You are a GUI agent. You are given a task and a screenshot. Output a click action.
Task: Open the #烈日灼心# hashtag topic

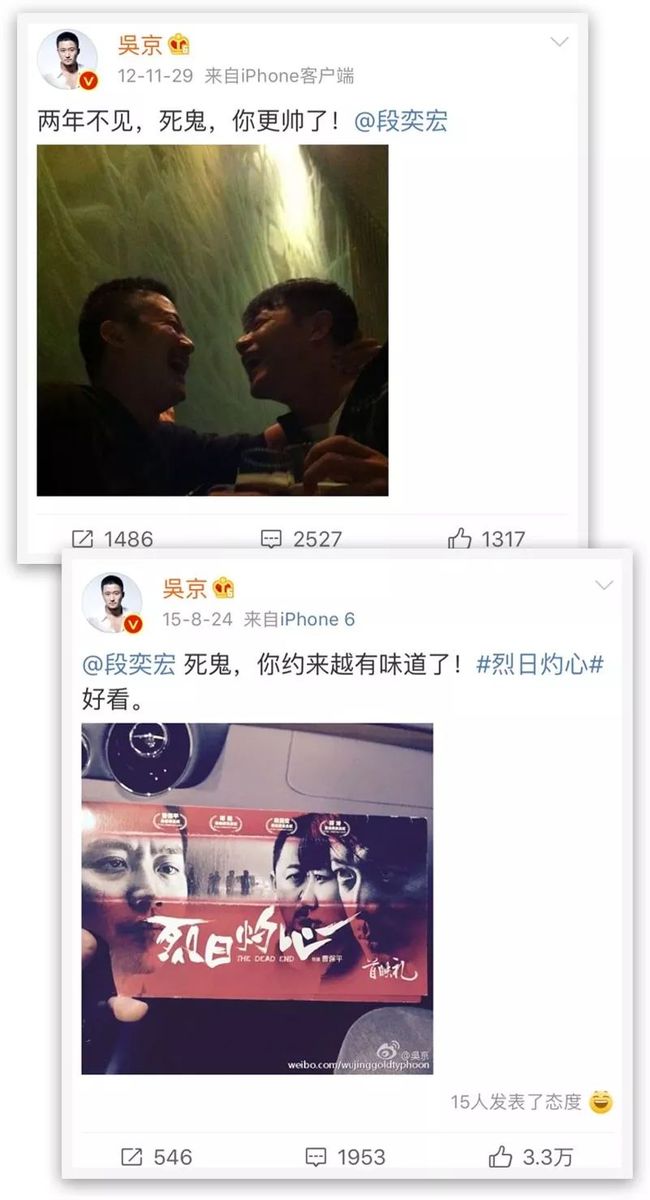[x=539, y=665]
